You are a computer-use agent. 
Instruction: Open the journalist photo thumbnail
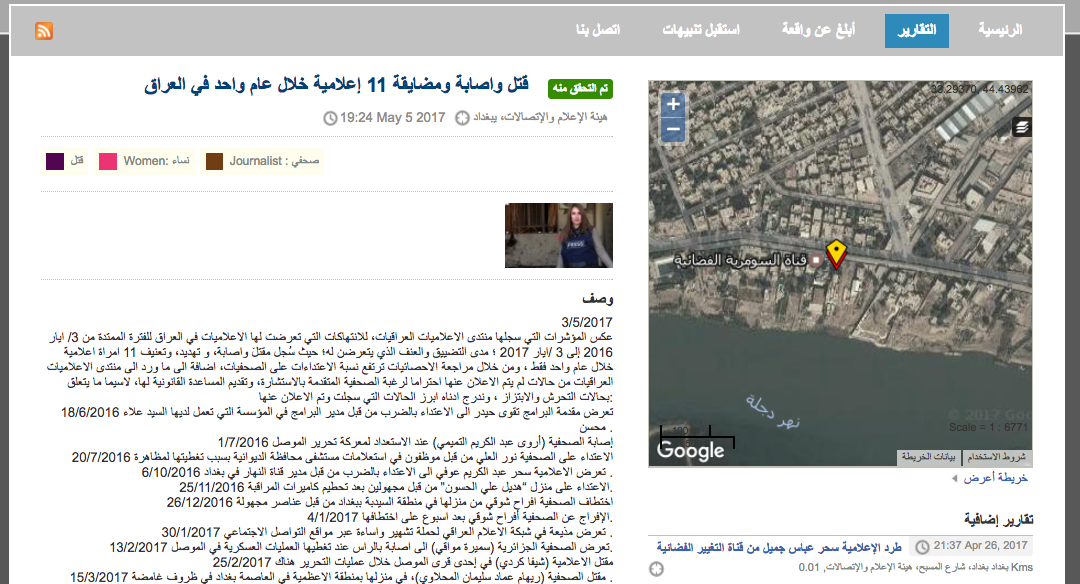coord(559,236)
